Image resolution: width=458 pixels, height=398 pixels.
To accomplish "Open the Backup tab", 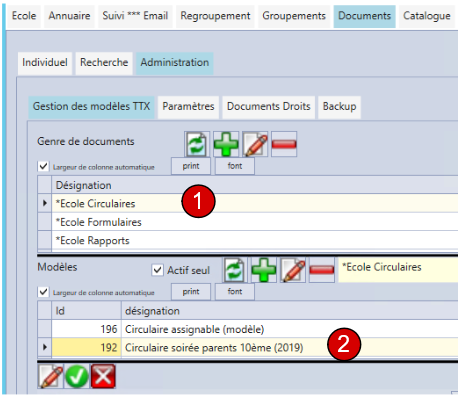I will [339, 107].
